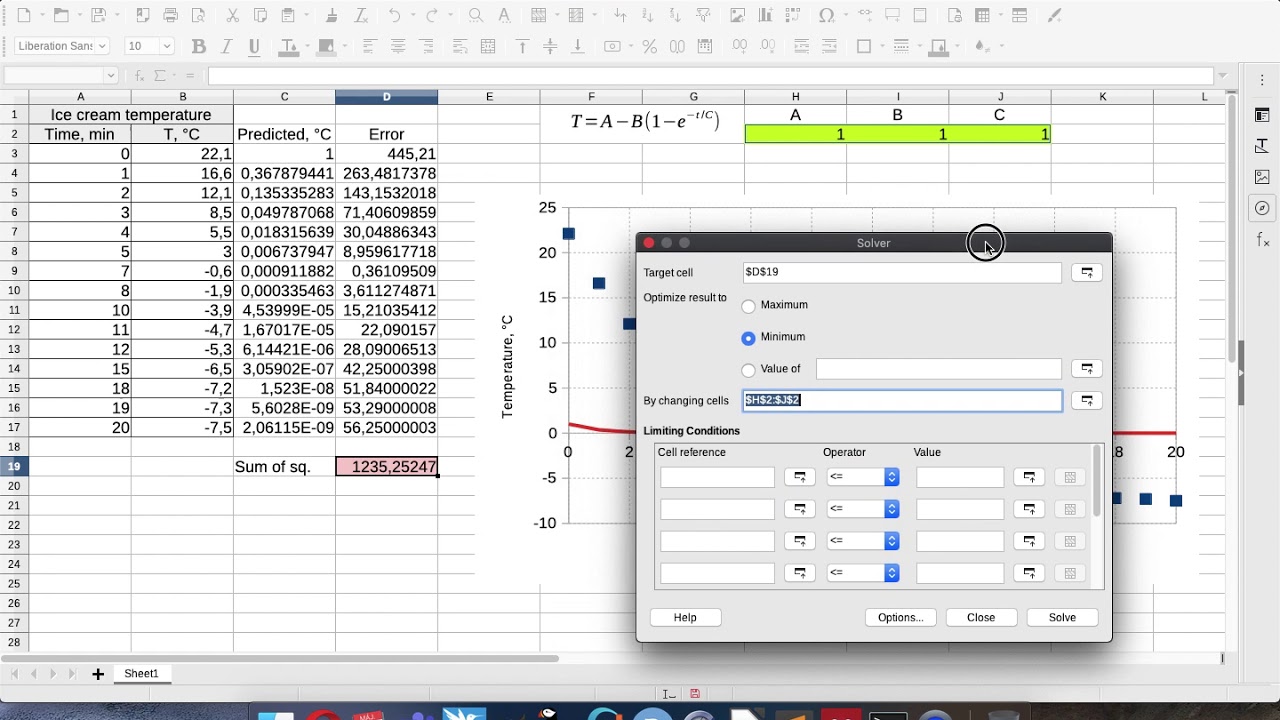The height and width of the screenshot is (720, 1280).
Task: Click the Solve button
Action: (x=1062, y=617)
